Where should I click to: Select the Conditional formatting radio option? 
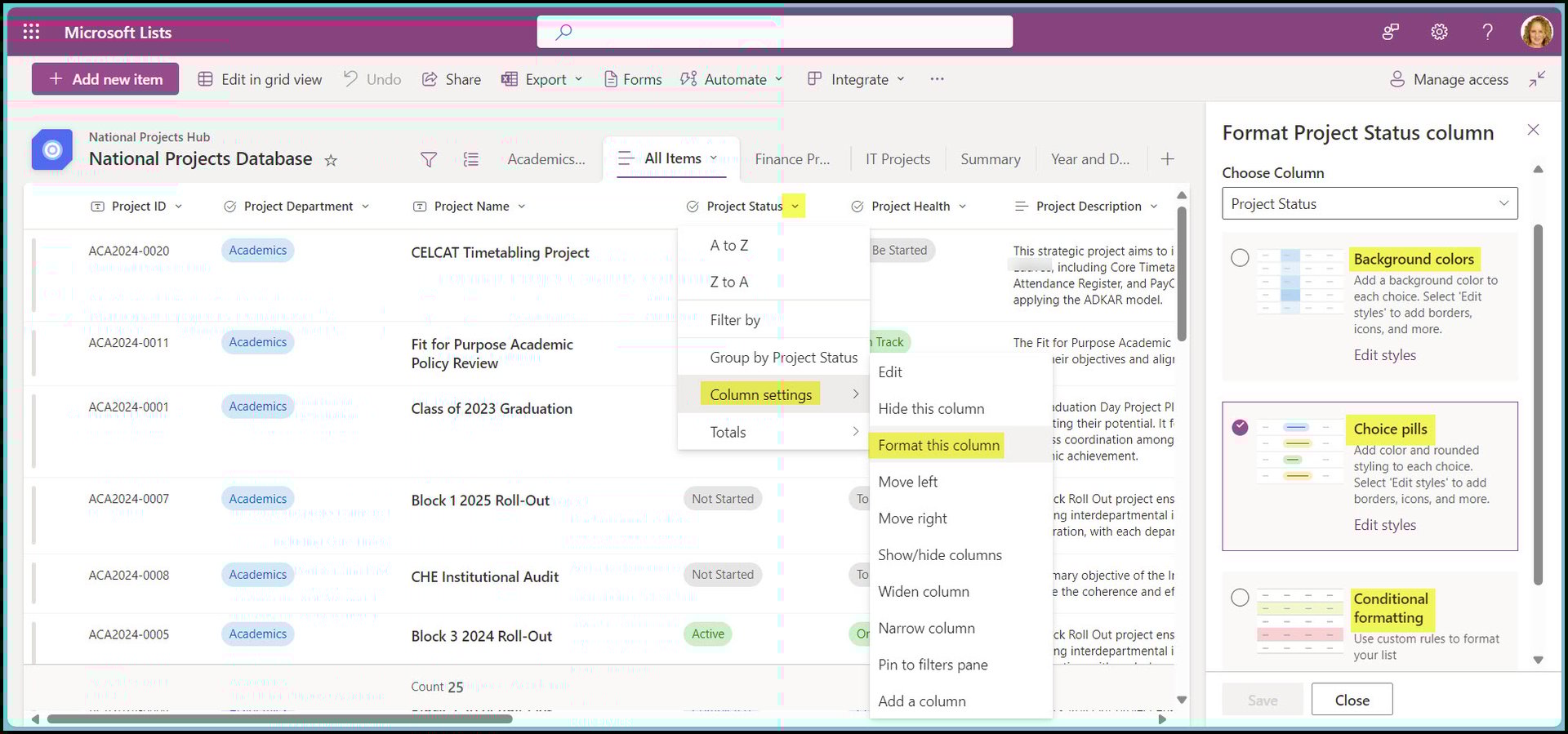click(x=1240, y=598)
